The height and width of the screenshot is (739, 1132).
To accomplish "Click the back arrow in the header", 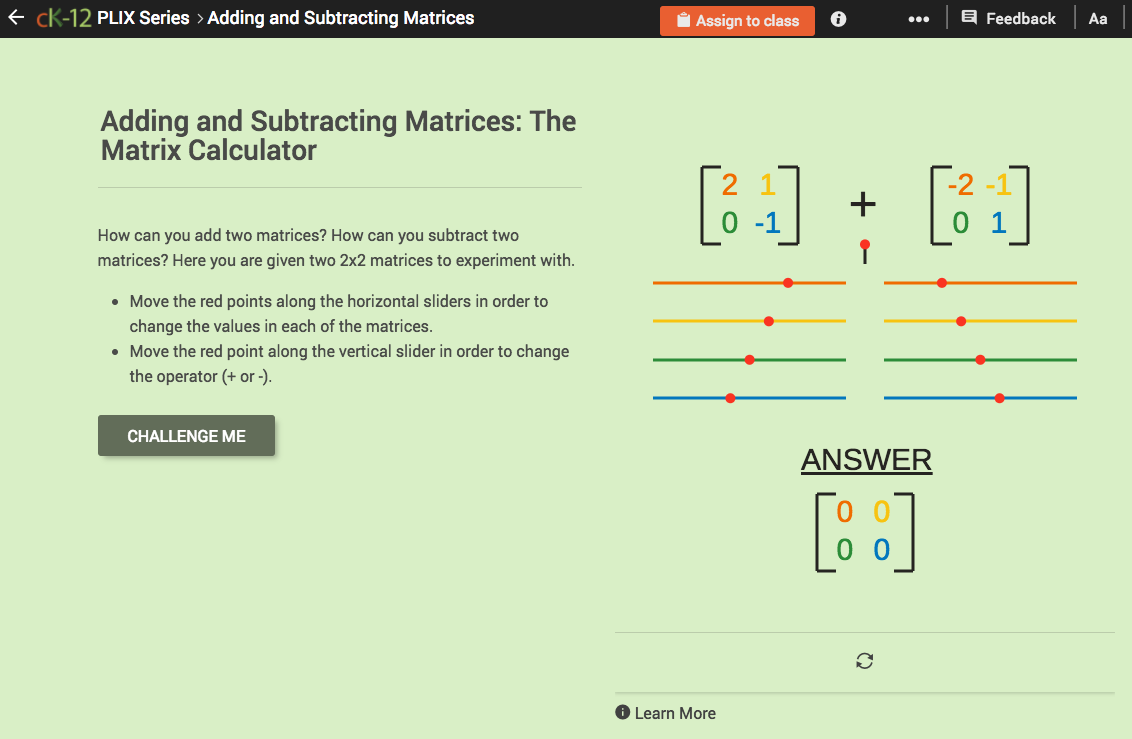I will click(x=15, y=17).
